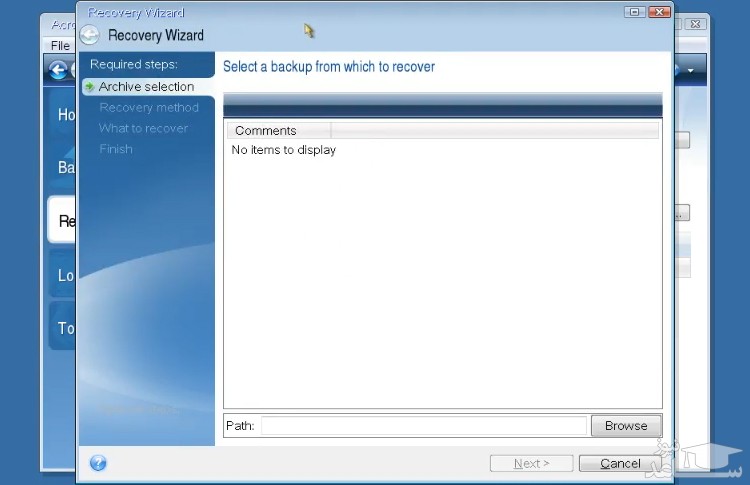Click the back arrow in the main window toolbar
This screenshot has width=750, height=485.
57,69
